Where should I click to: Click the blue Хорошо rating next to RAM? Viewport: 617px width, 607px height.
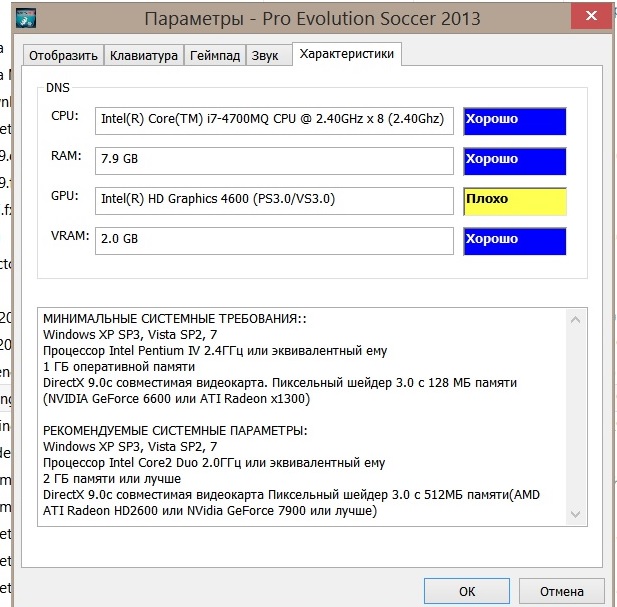[x=515, y=161]
